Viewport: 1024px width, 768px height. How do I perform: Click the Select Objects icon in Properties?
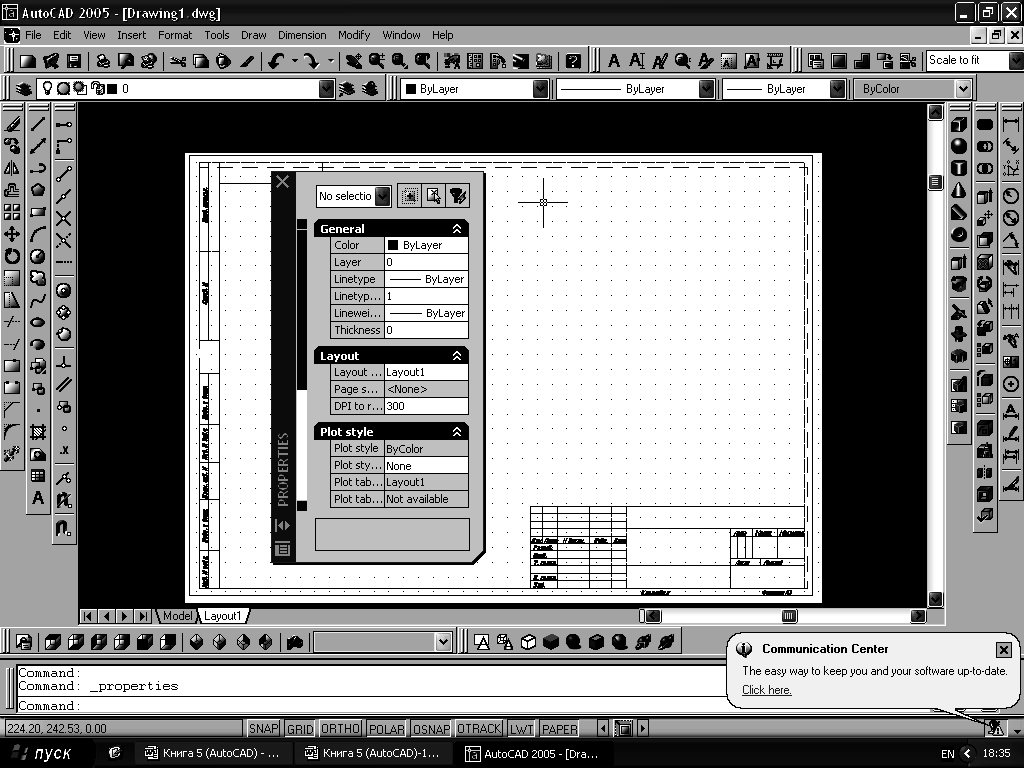coord(434,195)
